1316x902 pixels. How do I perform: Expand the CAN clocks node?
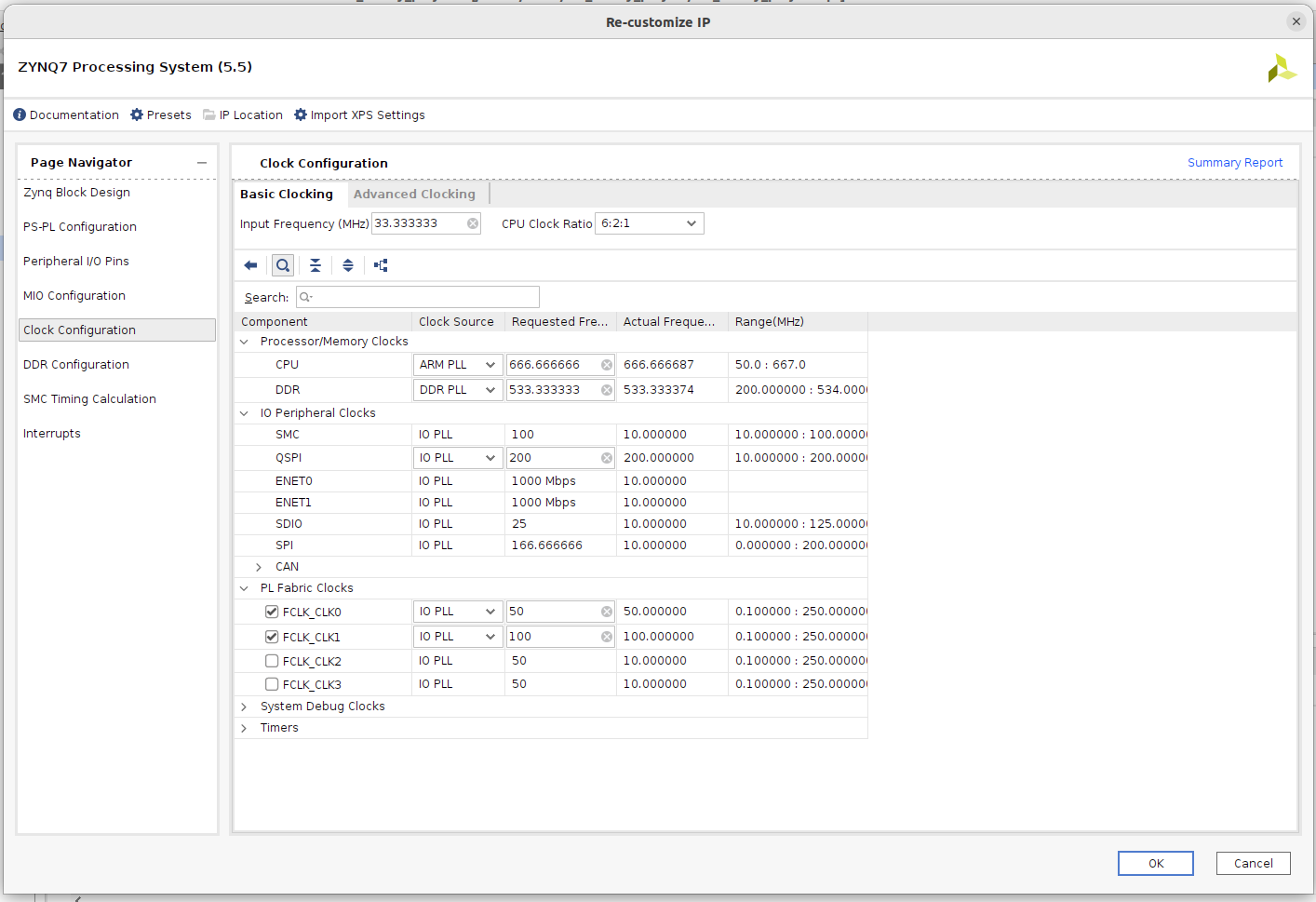pyautogui.click(x=259, y=567)
